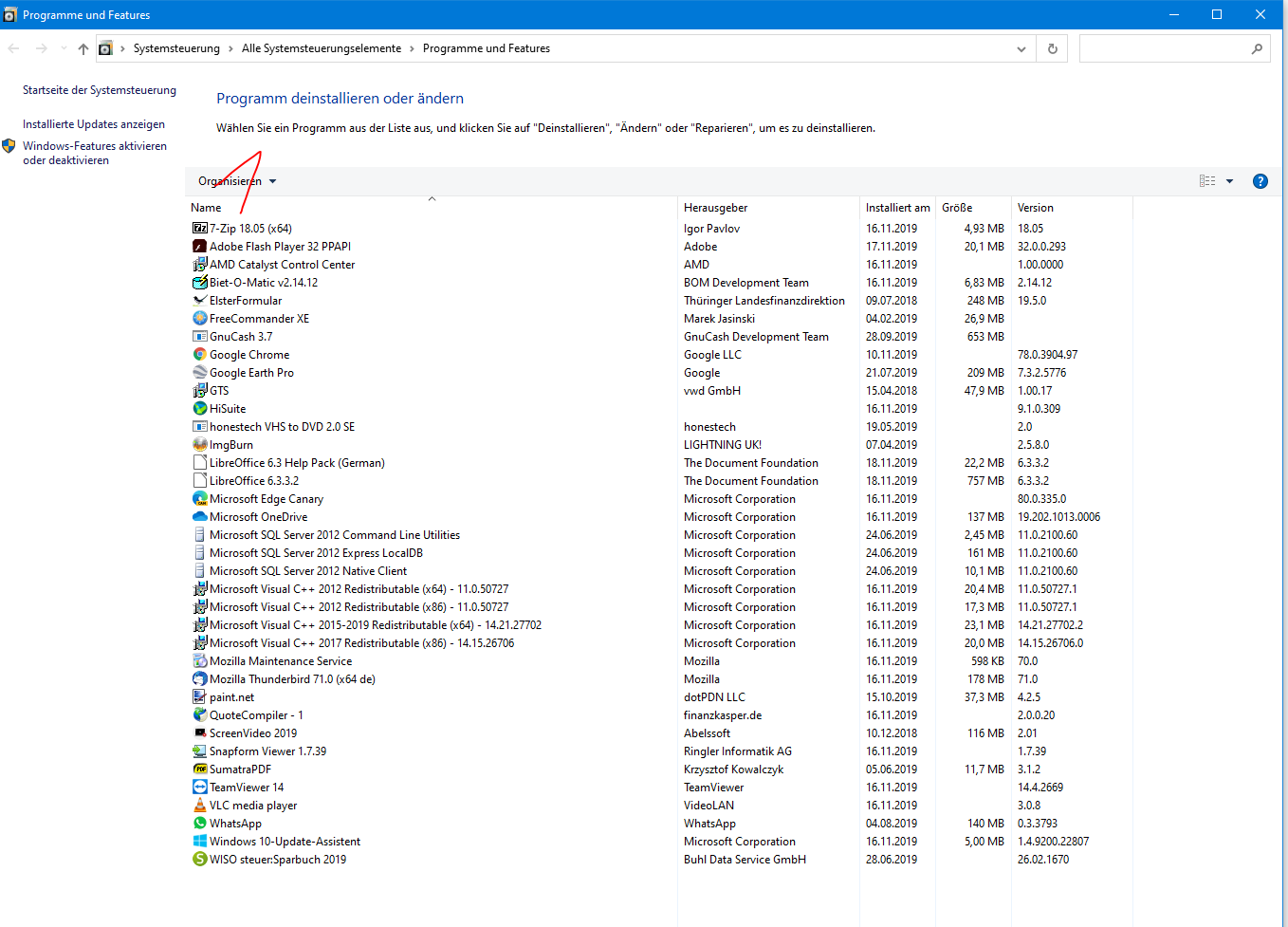Expand chevron after Systemsteuerung breadcrumb

point(231,48)
